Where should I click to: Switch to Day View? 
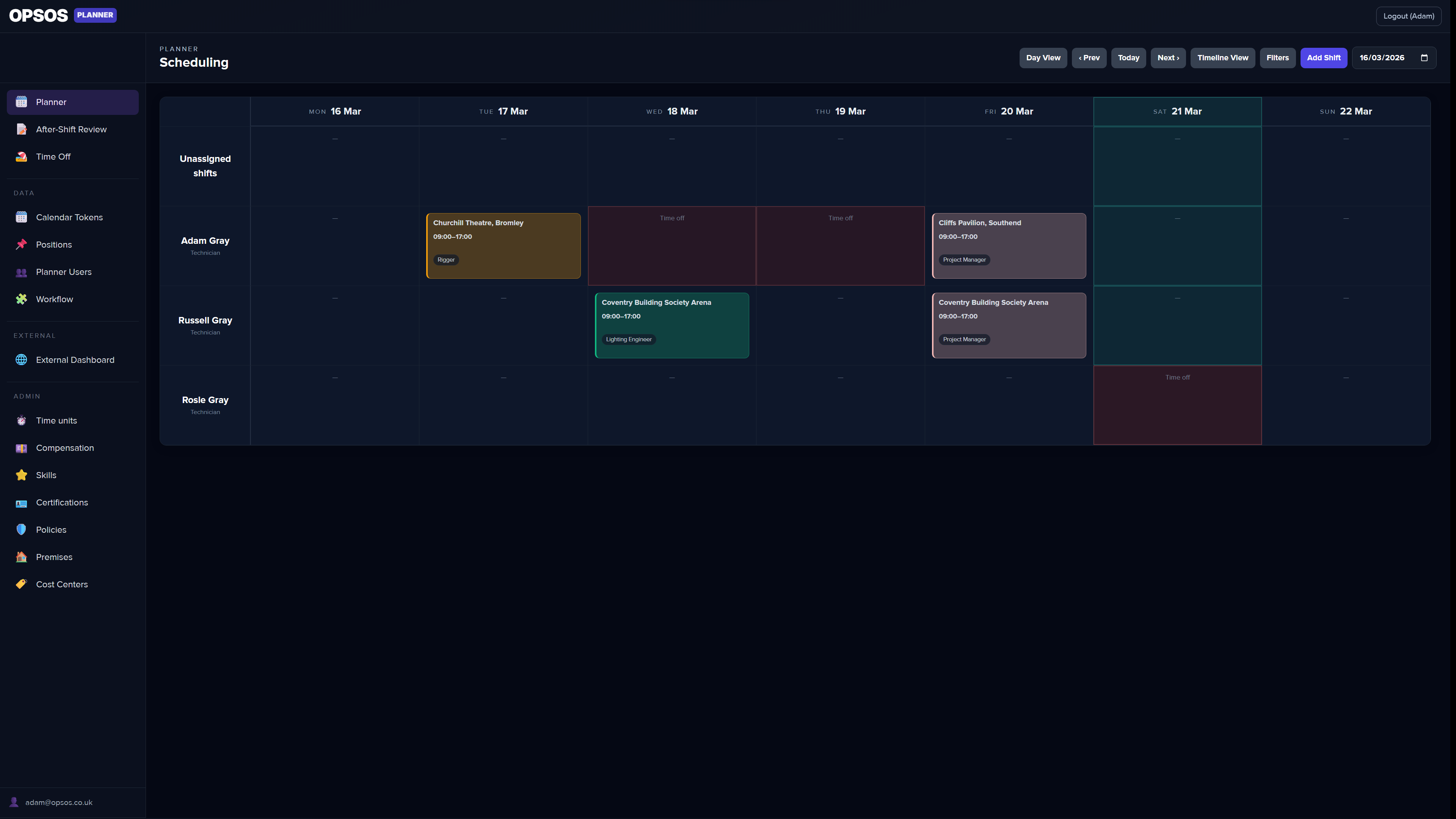(x=1043, y=58)
